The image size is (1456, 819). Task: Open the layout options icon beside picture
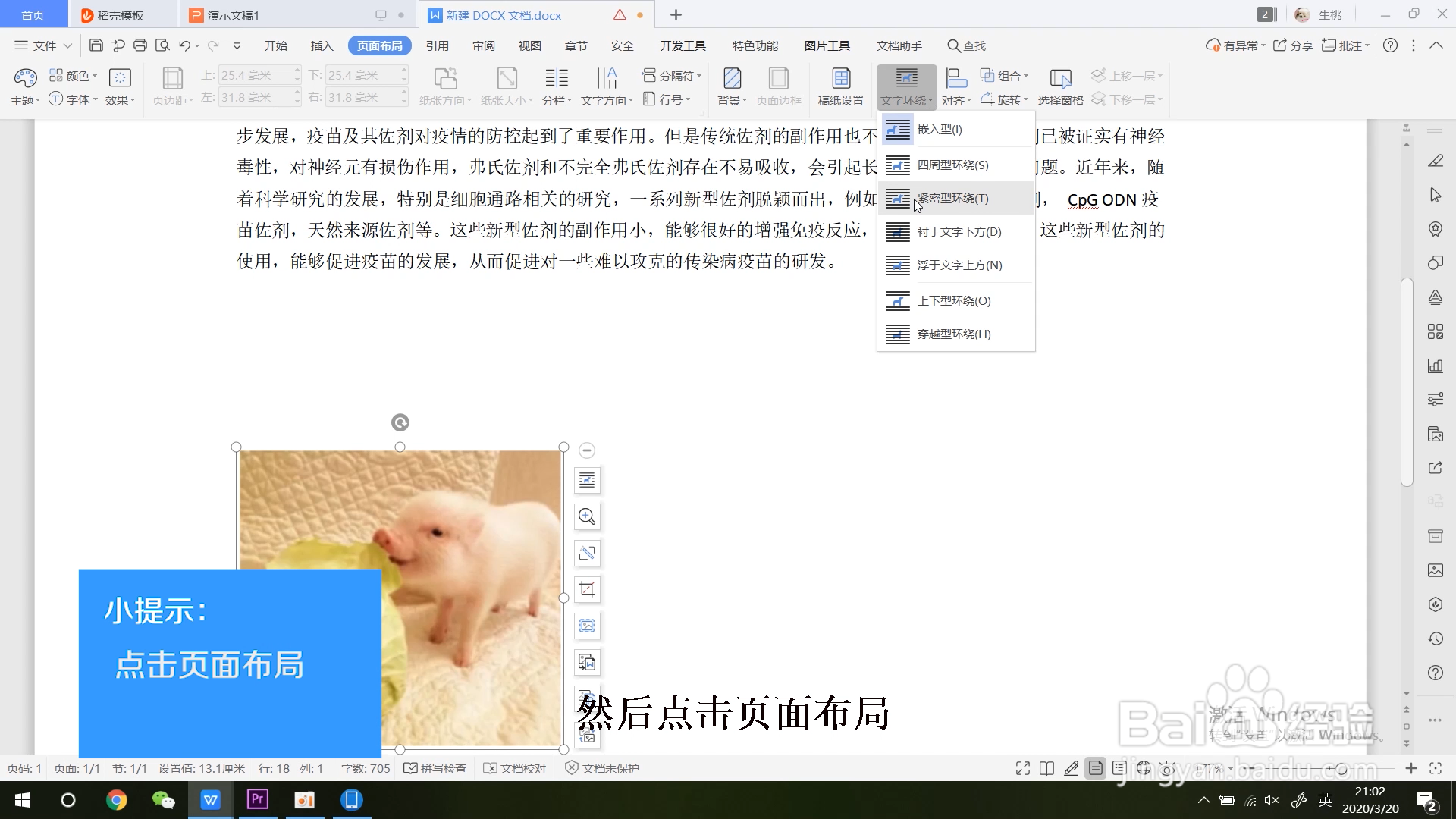click(x=587, y=480)
